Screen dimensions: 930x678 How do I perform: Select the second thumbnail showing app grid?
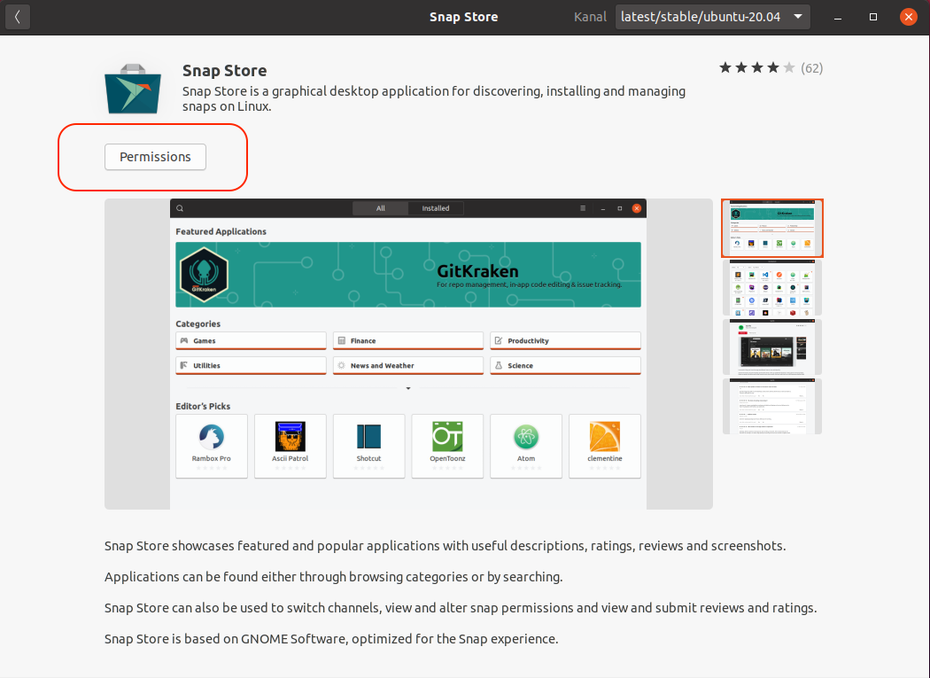(772, 288)
